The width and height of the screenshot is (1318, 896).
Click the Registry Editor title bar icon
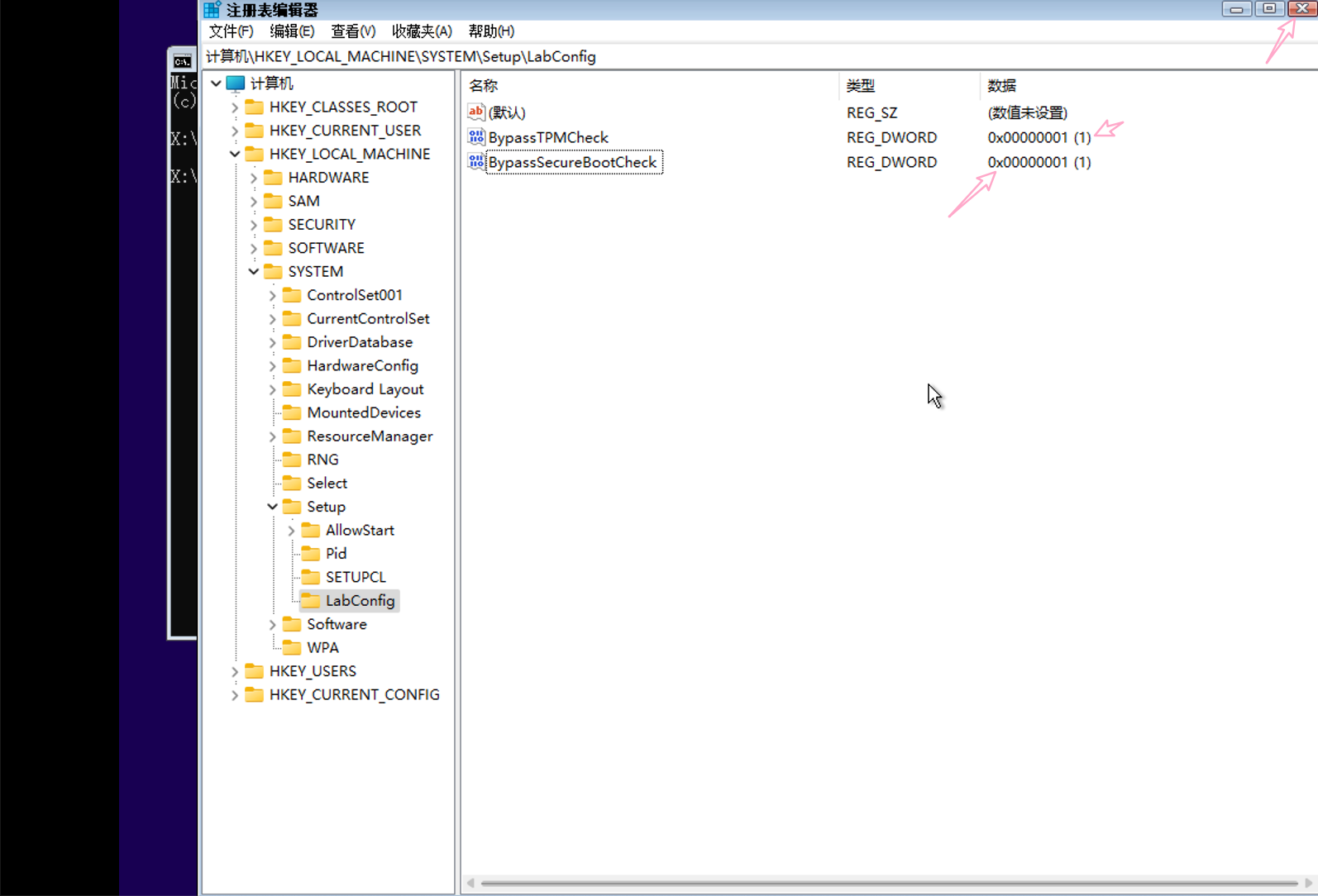(213, 10)
